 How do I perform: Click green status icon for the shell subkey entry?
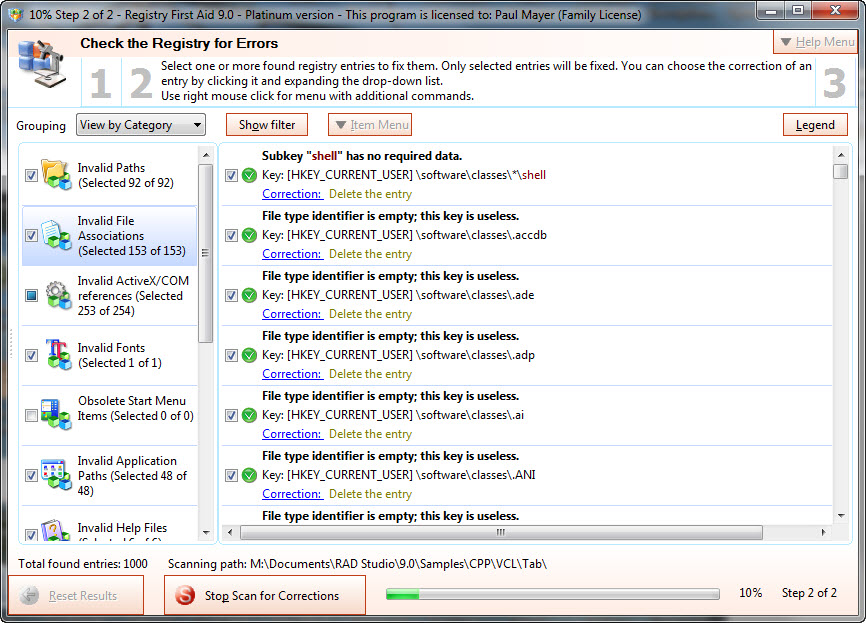pyautogui.click(x=250, y=176)
